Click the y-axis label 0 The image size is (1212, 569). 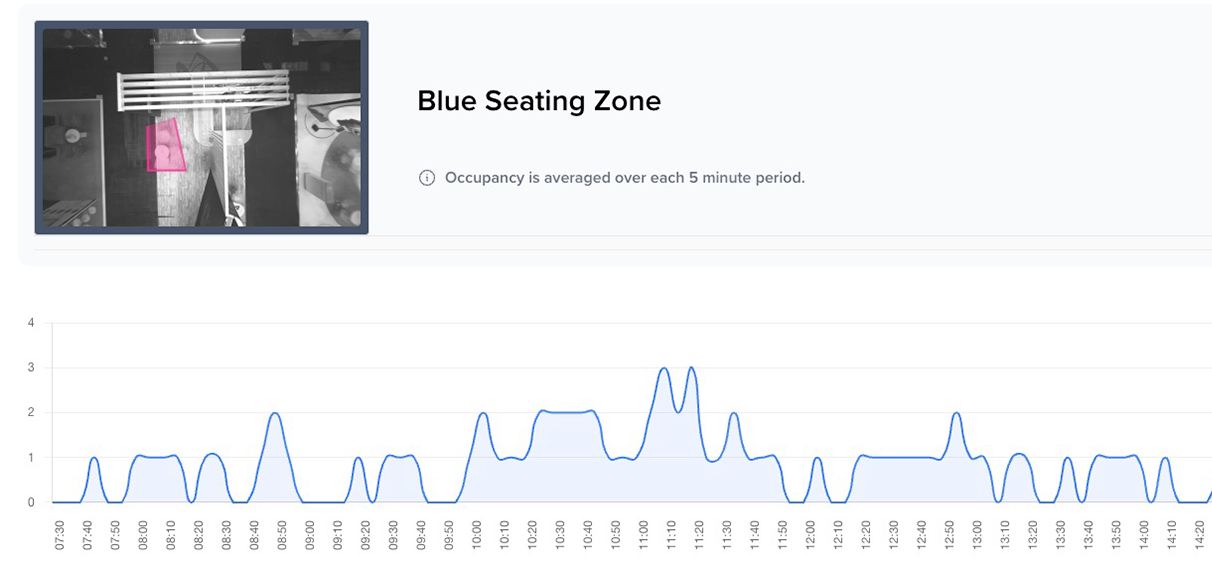(x=31, y=503)
